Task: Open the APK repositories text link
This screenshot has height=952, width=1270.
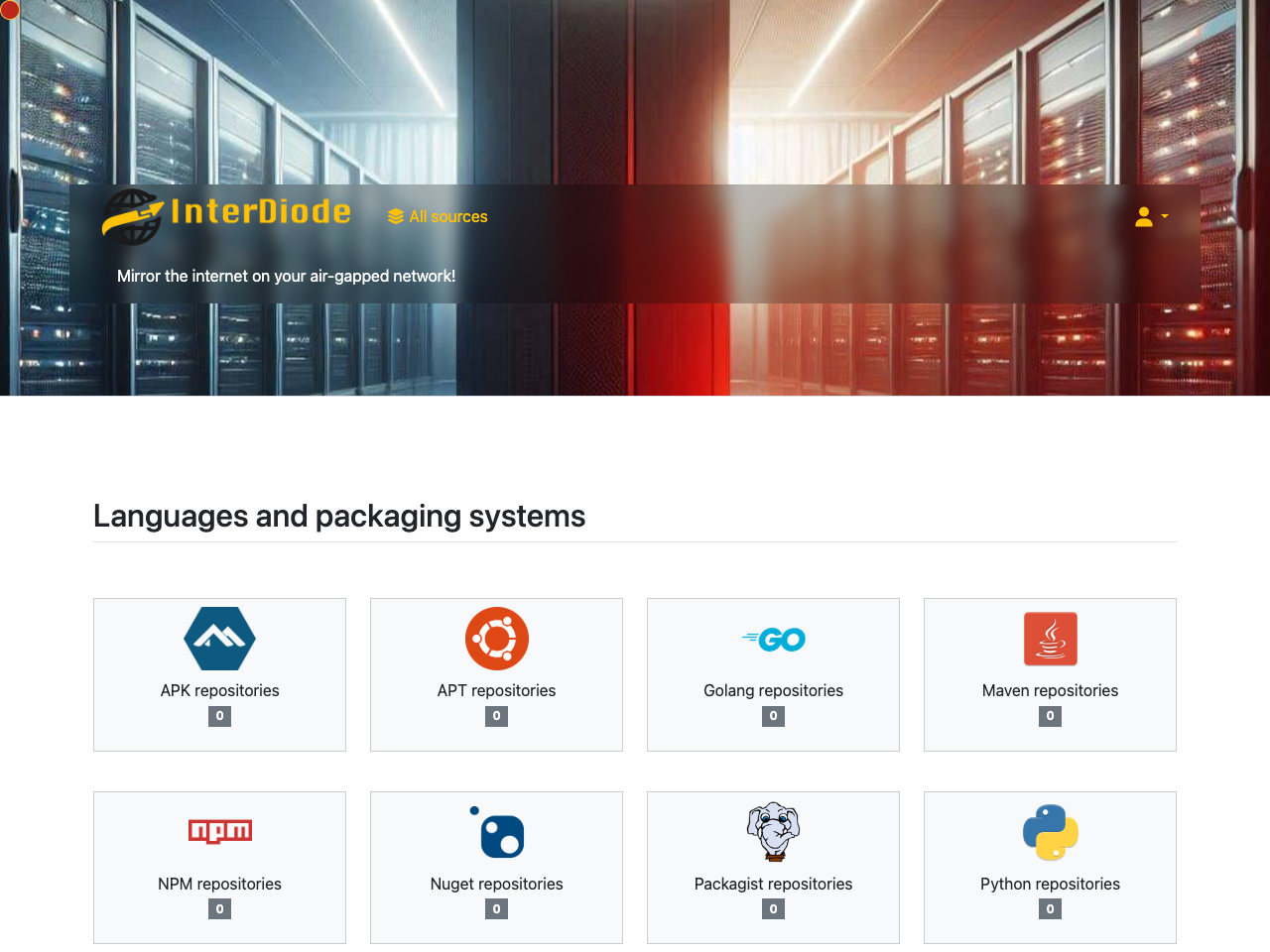Action: point(219,690)
